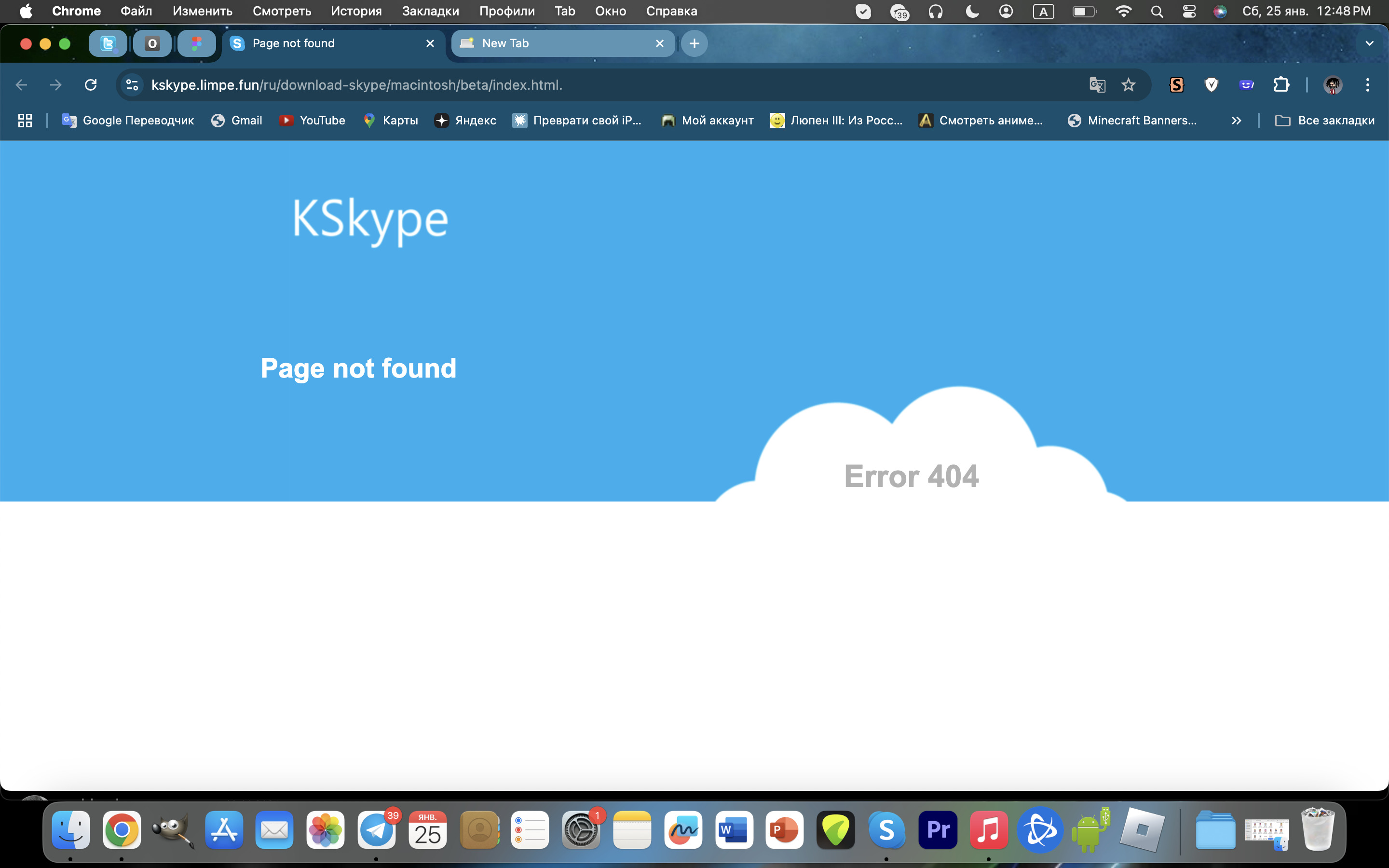Image resolution: width=1389 pixels, height=868 pixels.
Task: Click the reload page button
Action: [91, 85]
